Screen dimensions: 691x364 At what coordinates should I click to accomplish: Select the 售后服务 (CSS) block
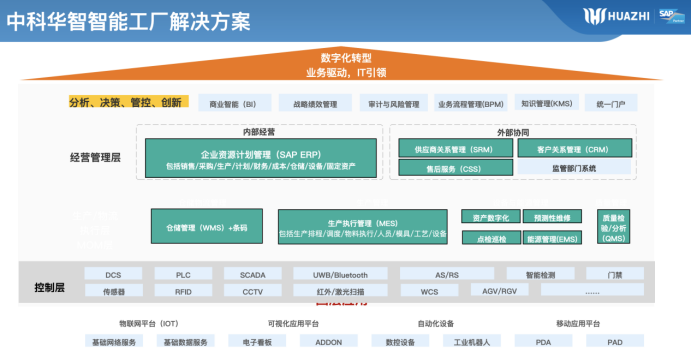(456, 168)
